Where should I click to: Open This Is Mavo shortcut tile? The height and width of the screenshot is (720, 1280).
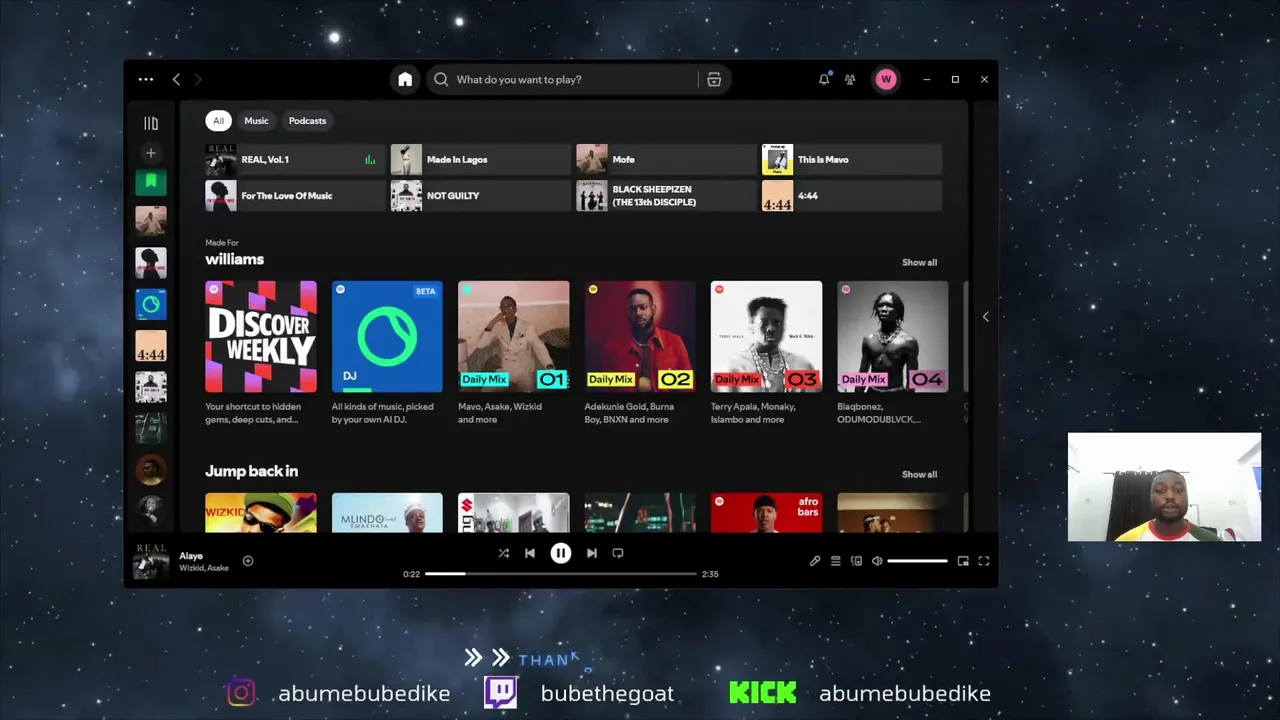(x=852, y=160)
